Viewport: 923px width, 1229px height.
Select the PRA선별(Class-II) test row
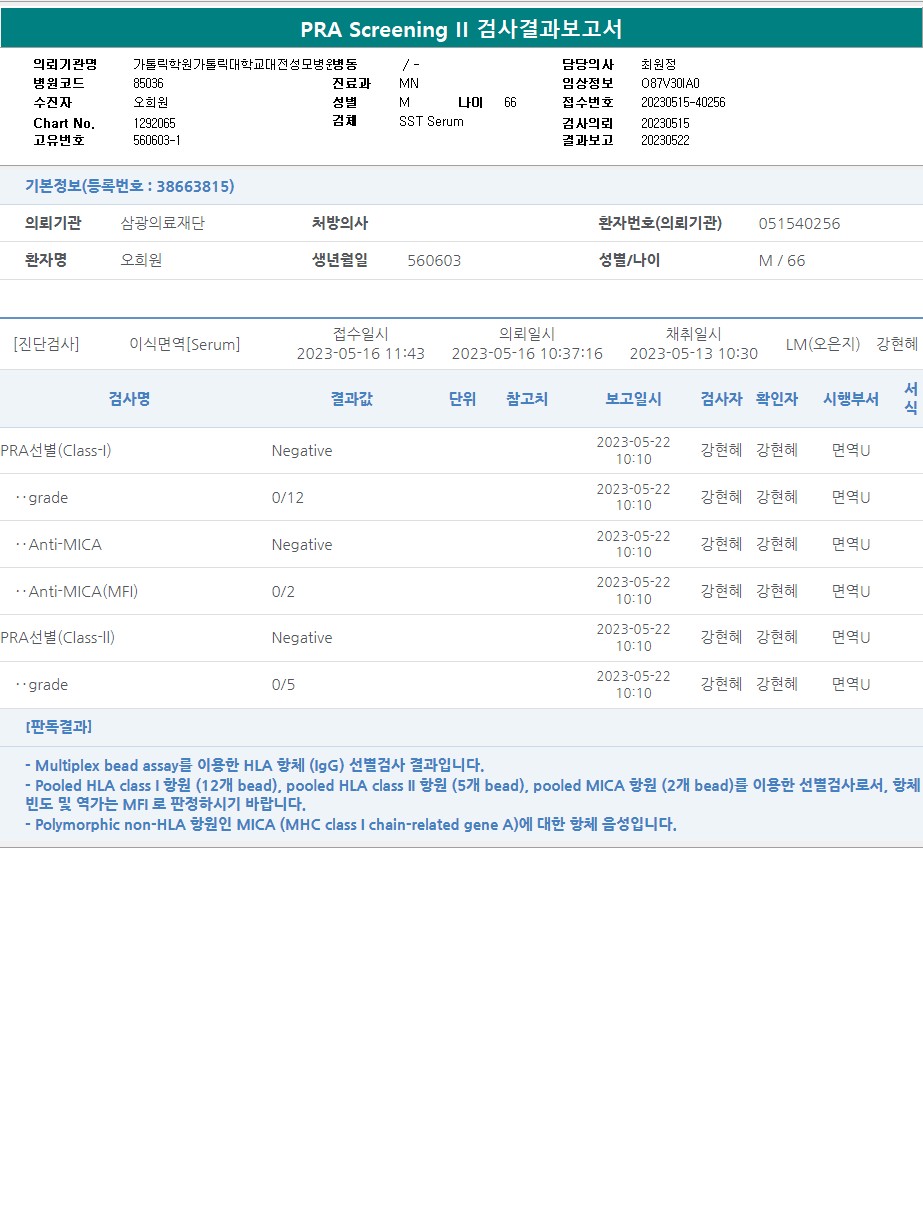(461, 638)
